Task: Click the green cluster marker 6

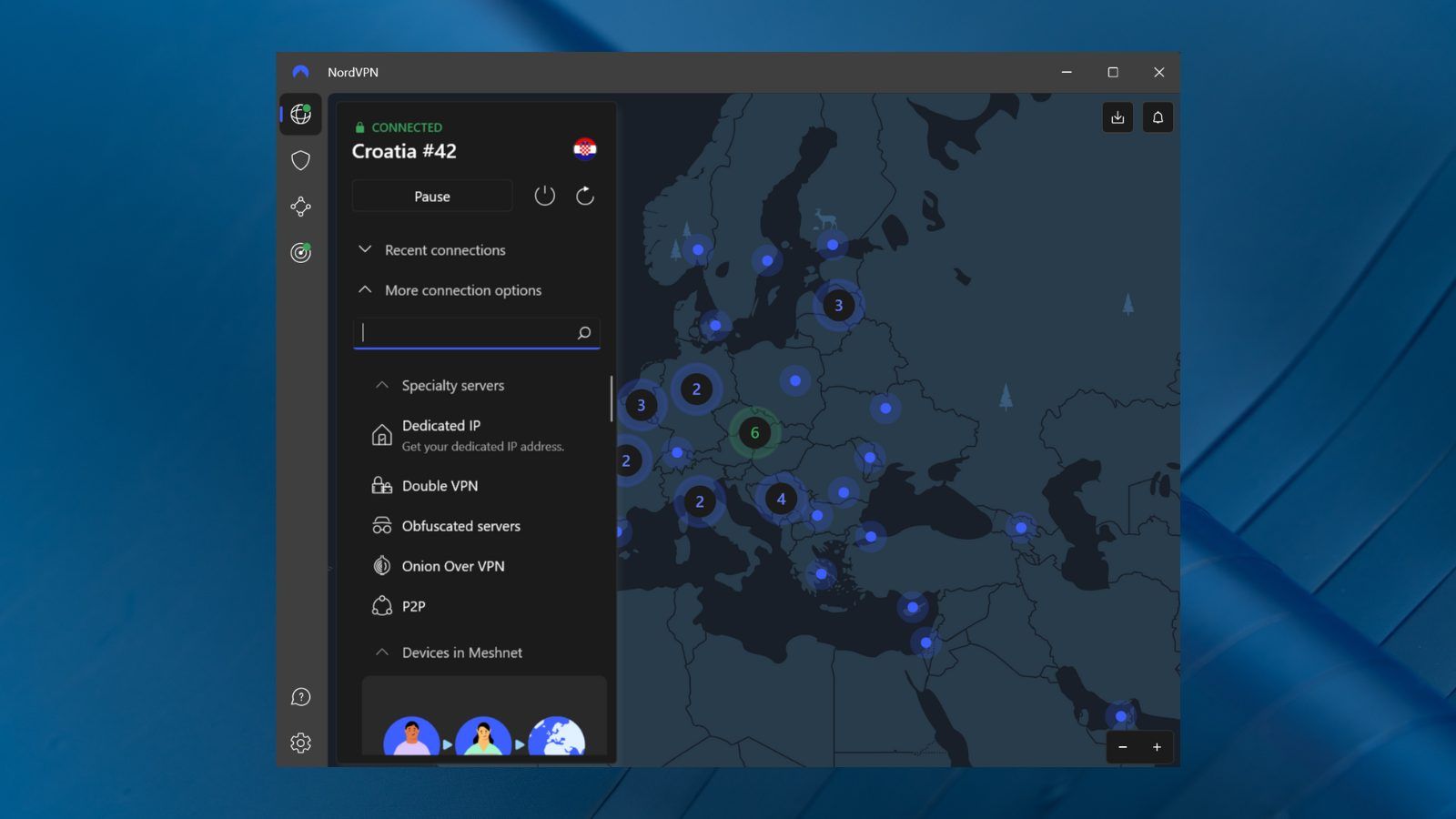Action: (754, 433)
